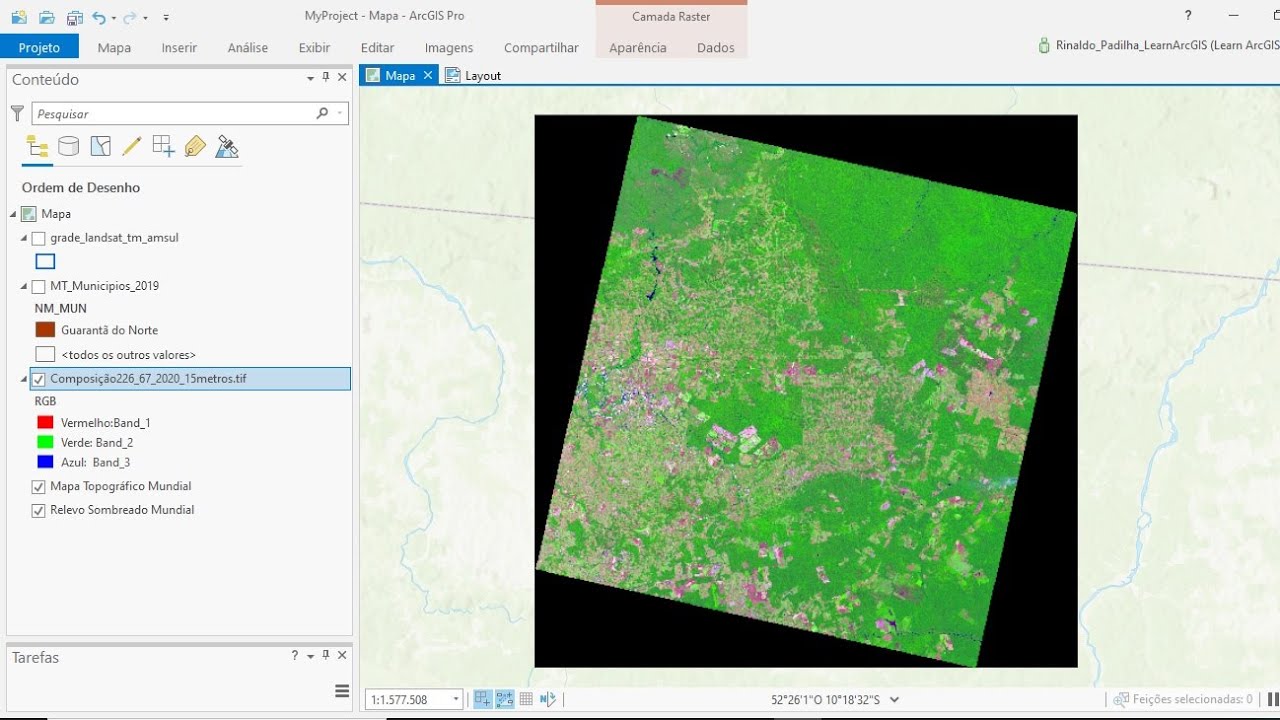
Task: Select List By Snapping view
Action: pyautogui.click(x=163, y=147)
